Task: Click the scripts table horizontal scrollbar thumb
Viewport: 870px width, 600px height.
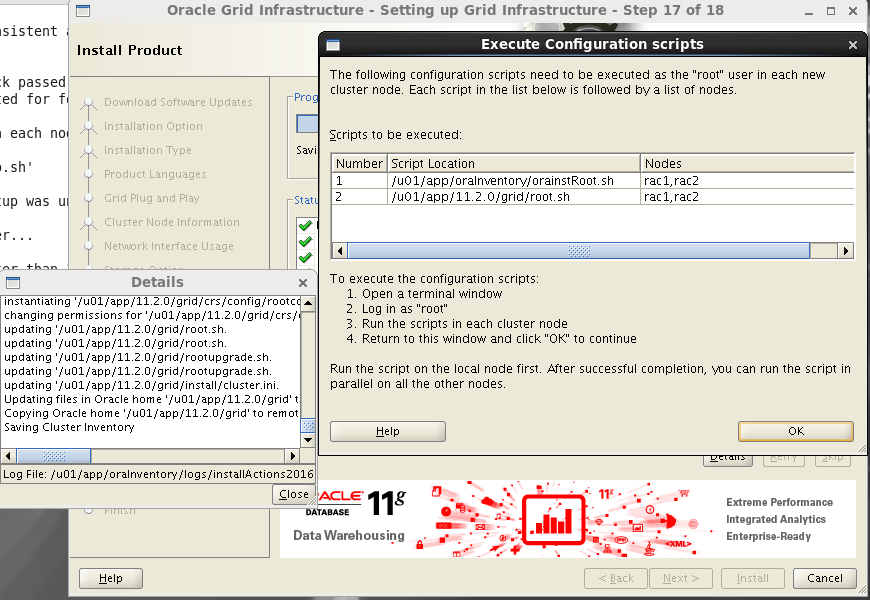Action: 579,251
